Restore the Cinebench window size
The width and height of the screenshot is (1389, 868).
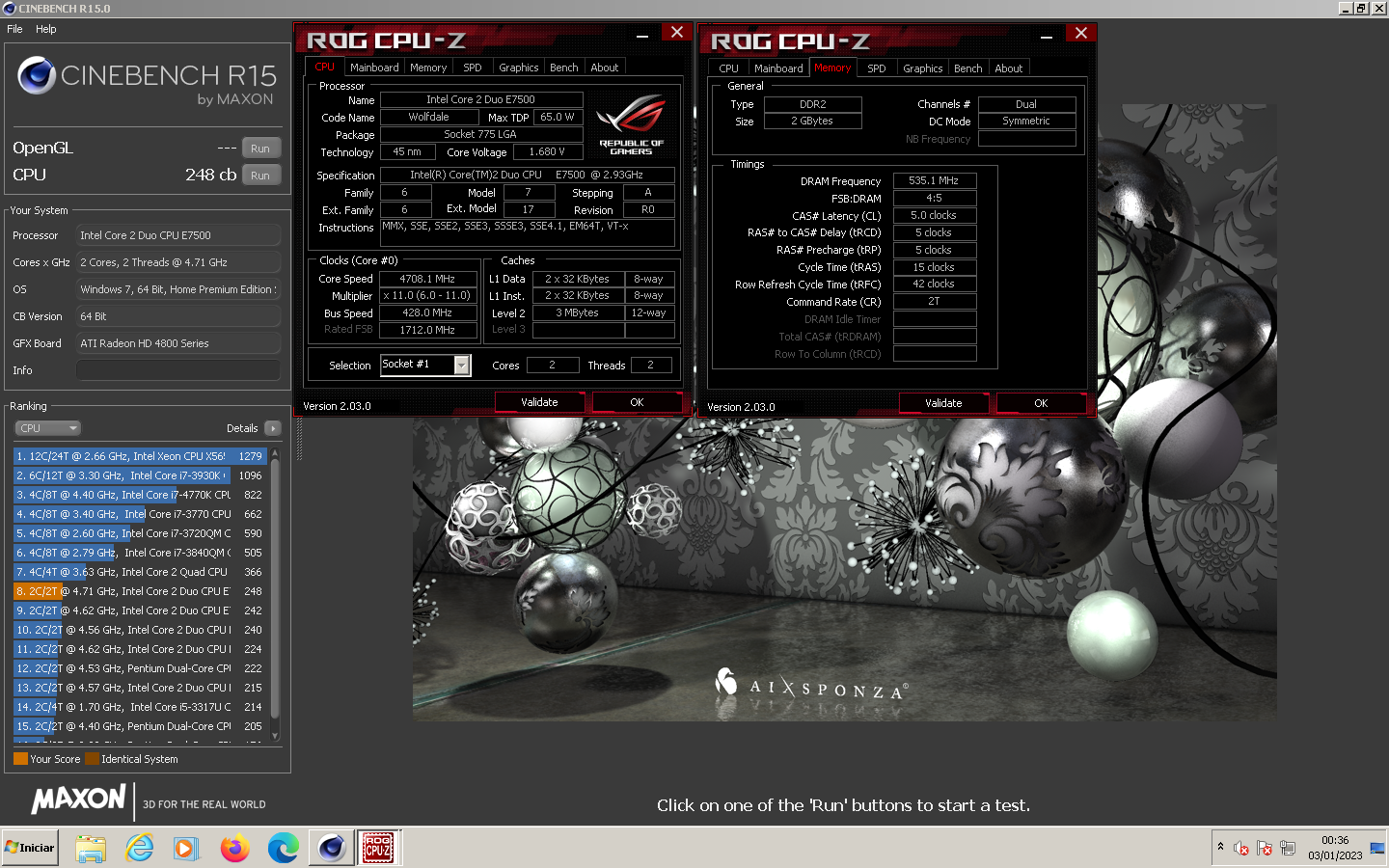click(1361, 8)
